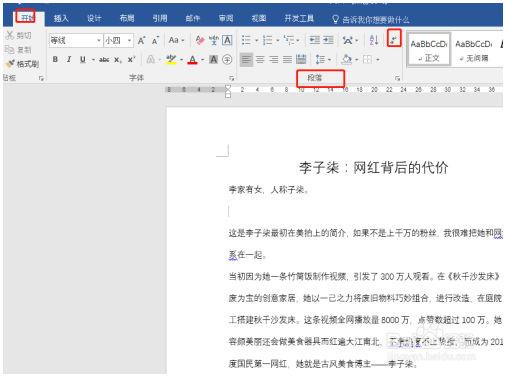Open the 审阅 tab

[226, 18]
